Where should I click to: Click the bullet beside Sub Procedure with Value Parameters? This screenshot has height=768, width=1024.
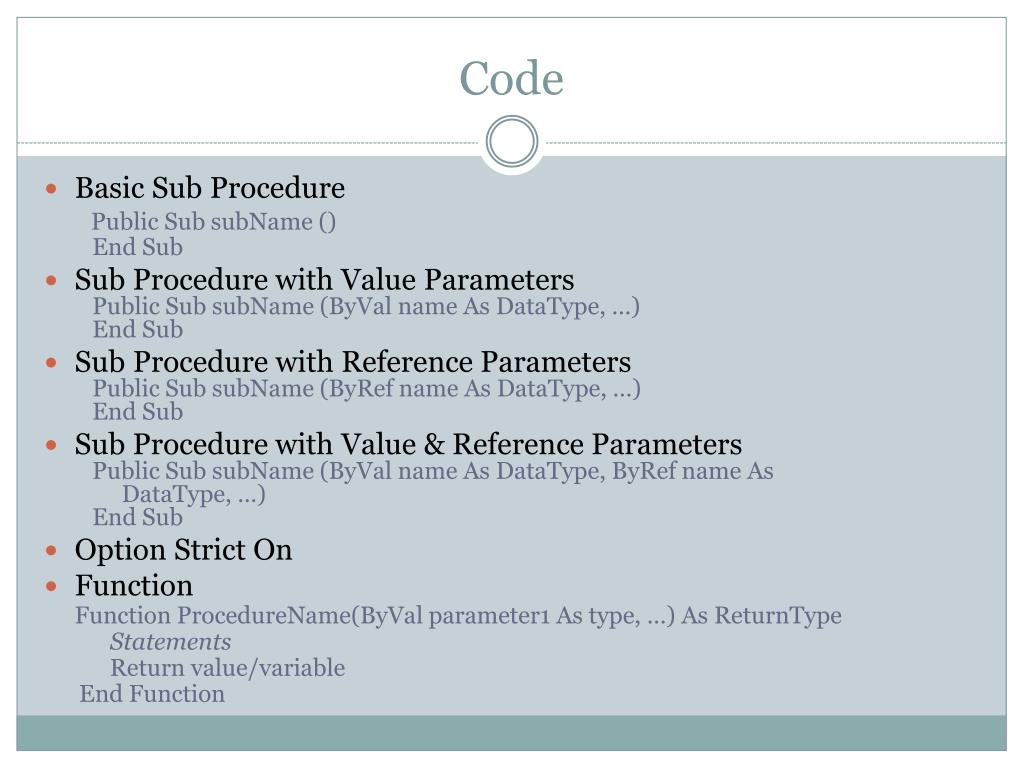[x=52, y=281]
